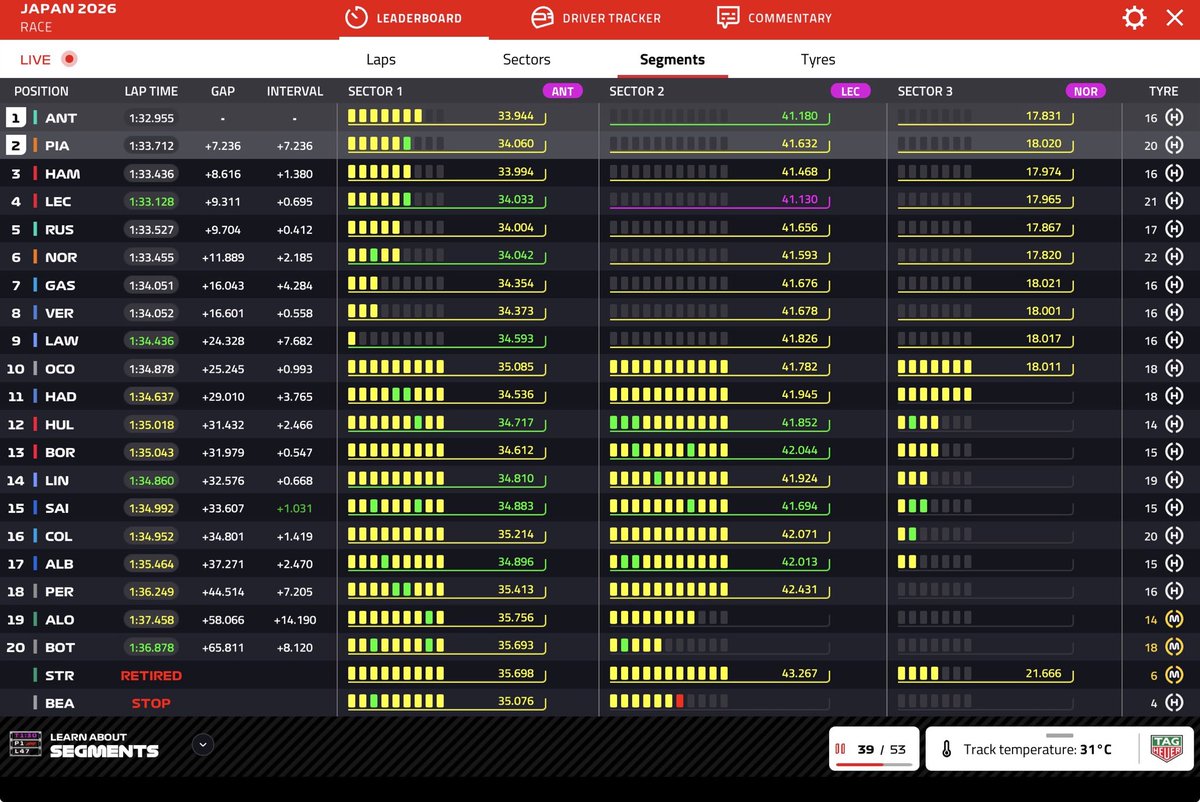This screenshot has width=1200, height=802.
Task: Close the live timing screen
Action: point(1175,18)
